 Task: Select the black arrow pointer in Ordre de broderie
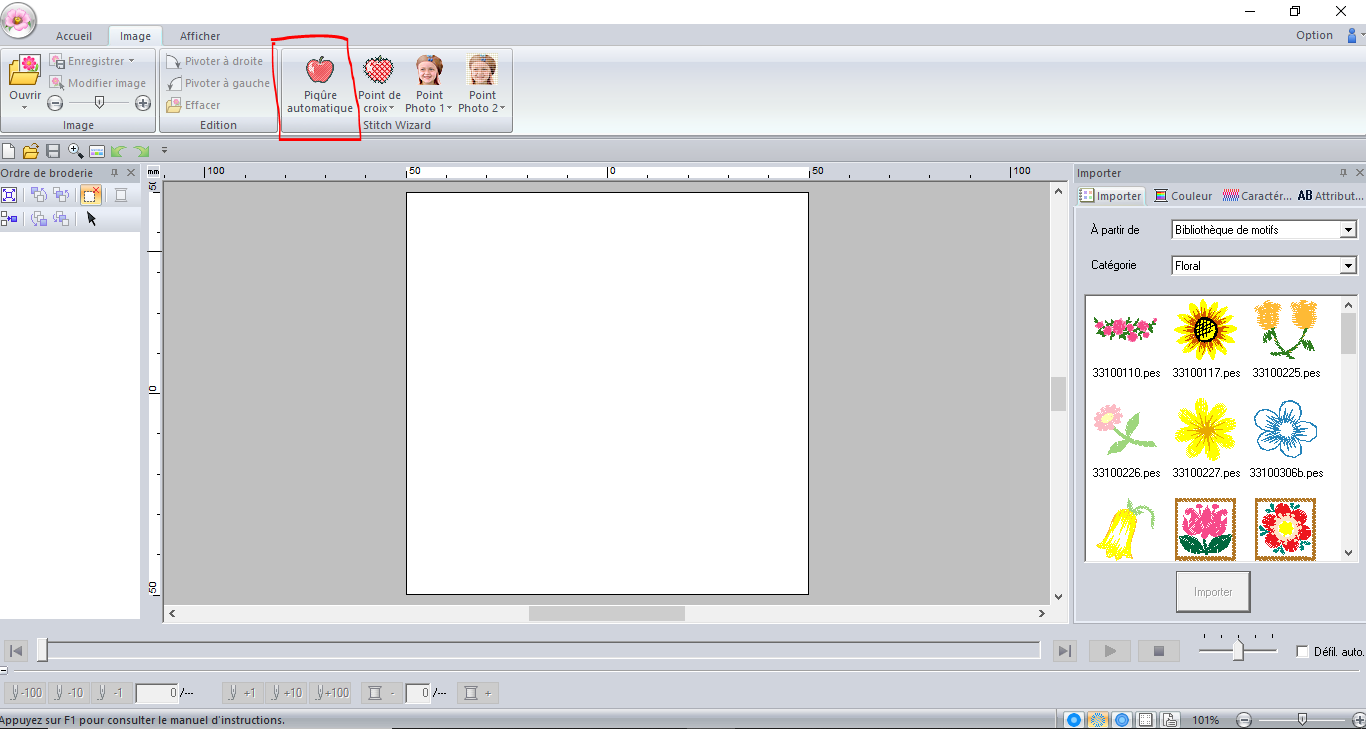pyautogui.click(x=91, y=219)
